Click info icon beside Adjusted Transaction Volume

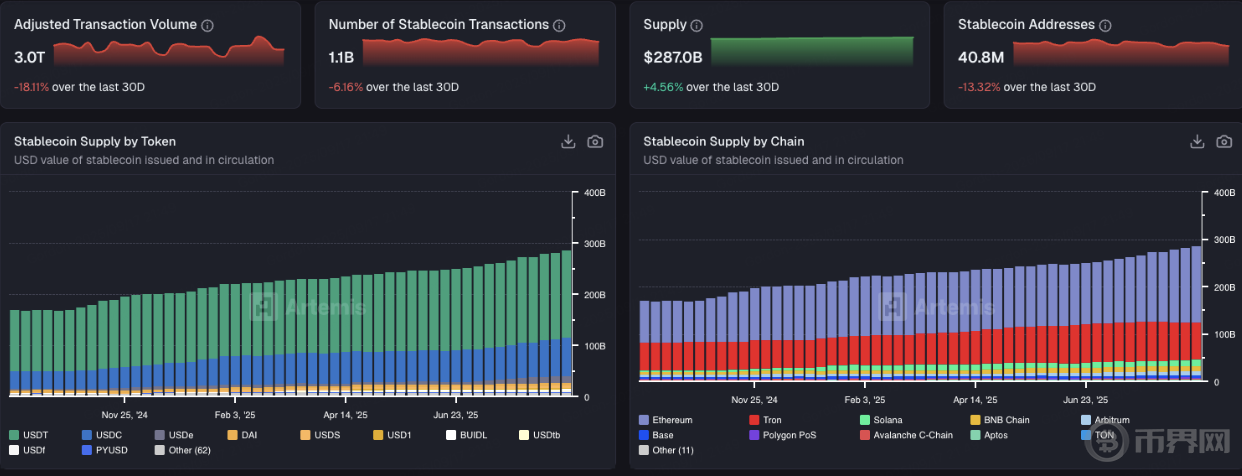[207, 25]
